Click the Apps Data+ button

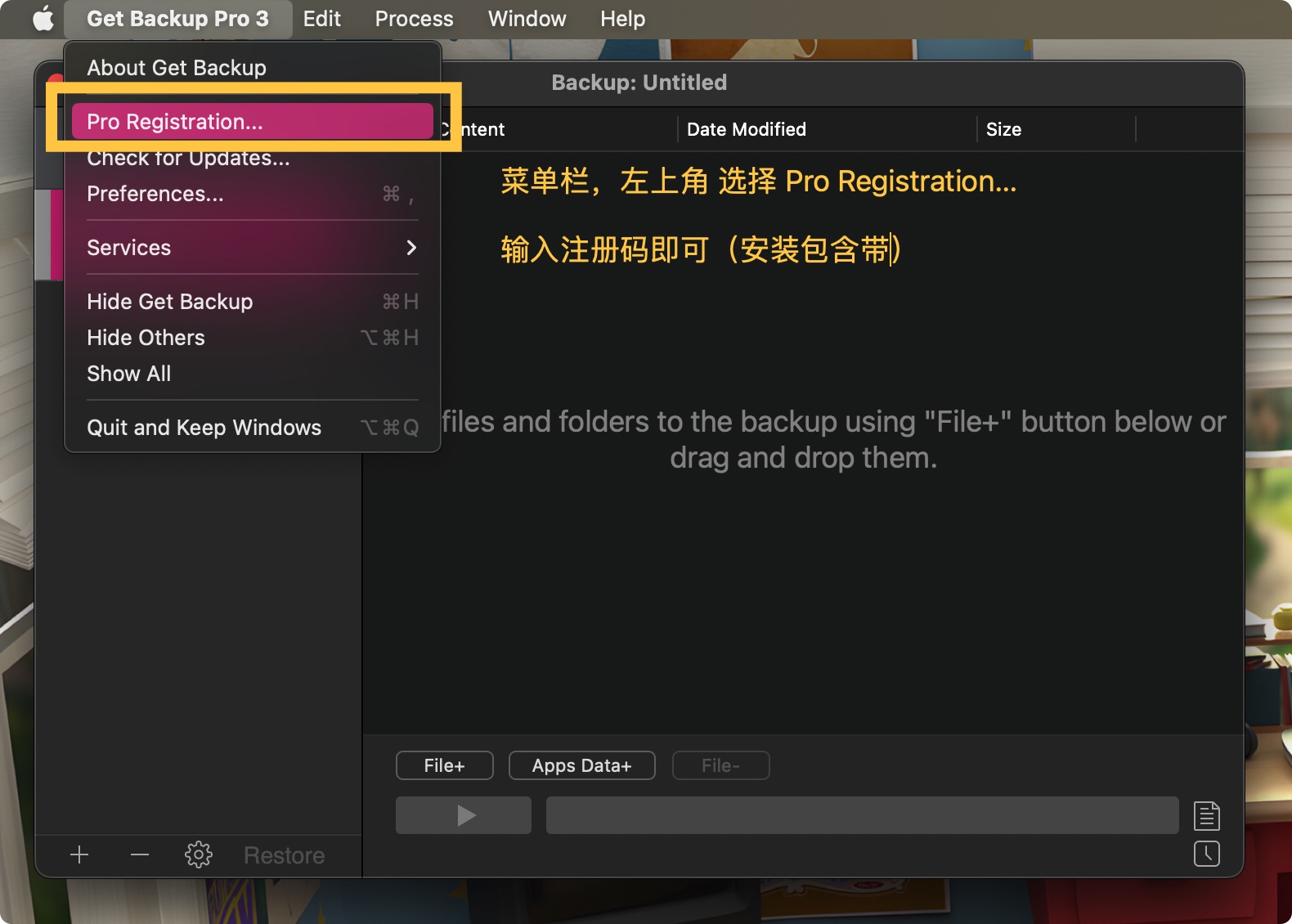(x=582, y=765)
